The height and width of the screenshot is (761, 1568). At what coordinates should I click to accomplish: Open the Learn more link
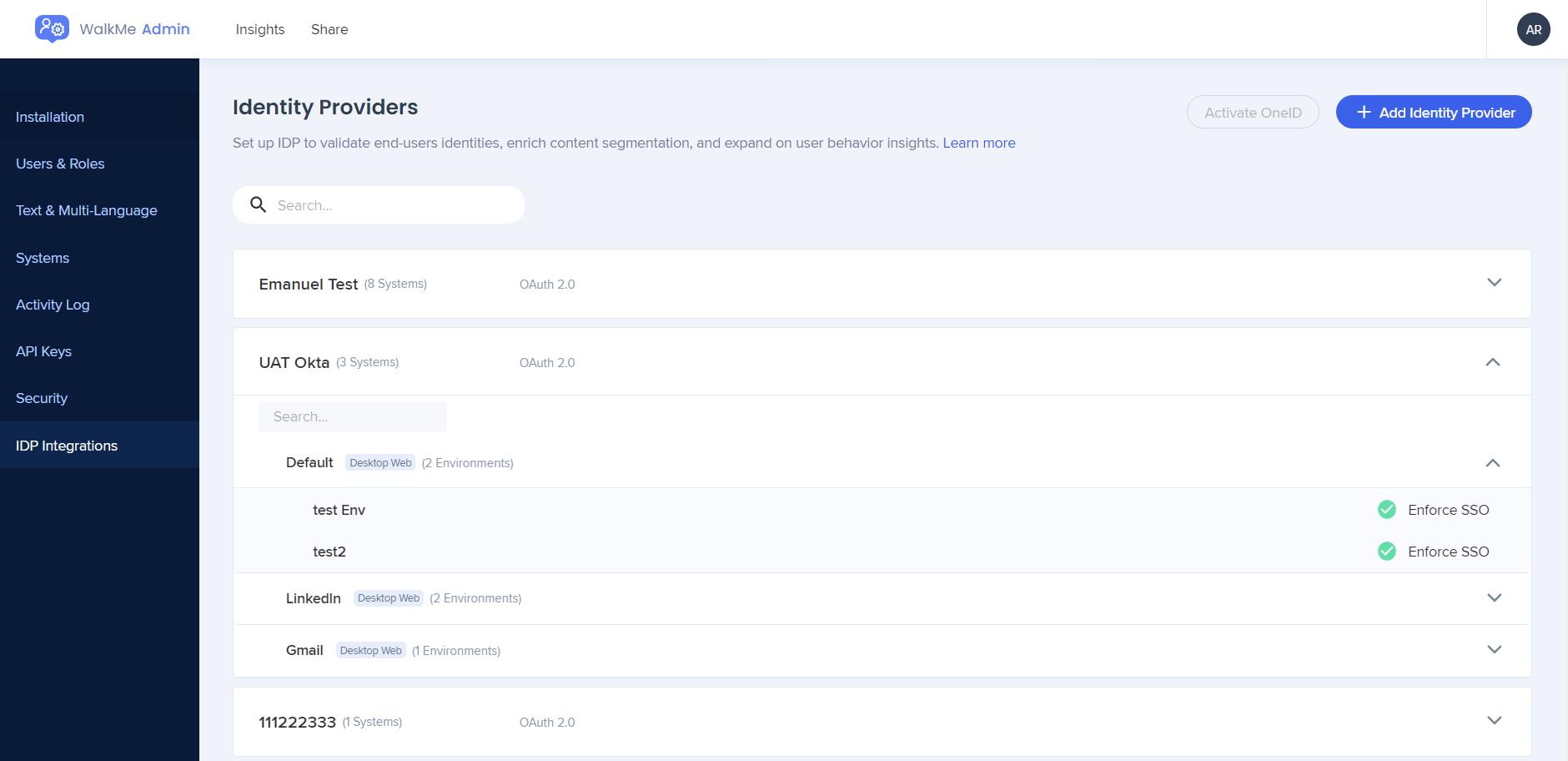pyautogui.click(x=979, y=143)
